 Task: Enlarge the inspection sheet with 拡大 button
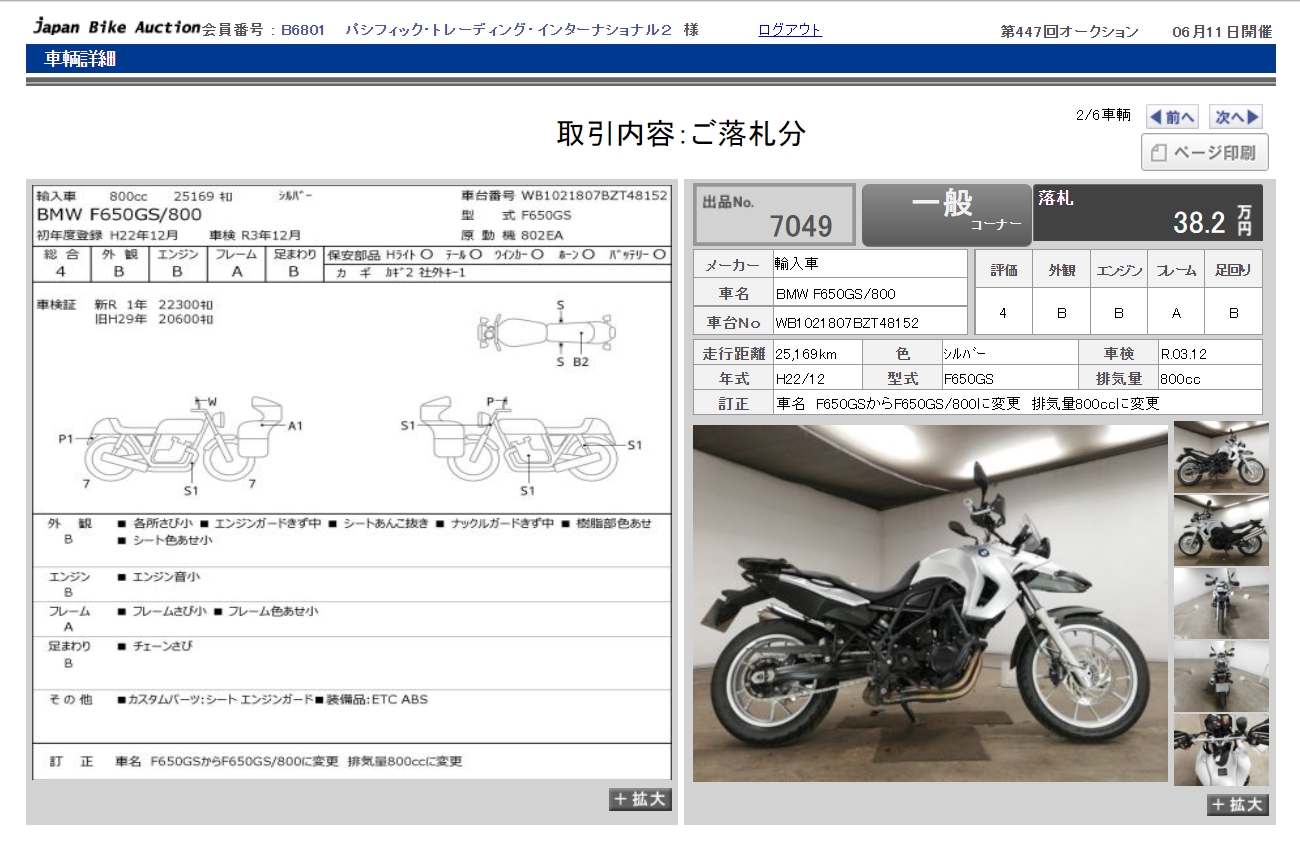(640, 799)
